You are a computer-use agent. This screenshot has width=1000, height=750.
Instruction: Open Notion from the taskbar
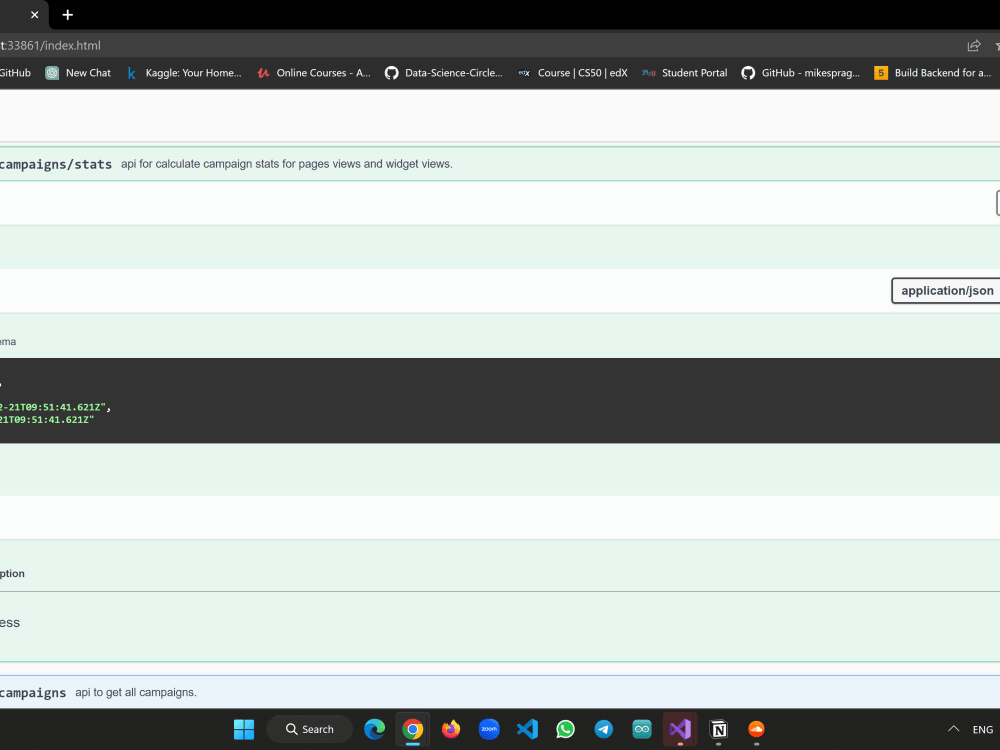718,729
